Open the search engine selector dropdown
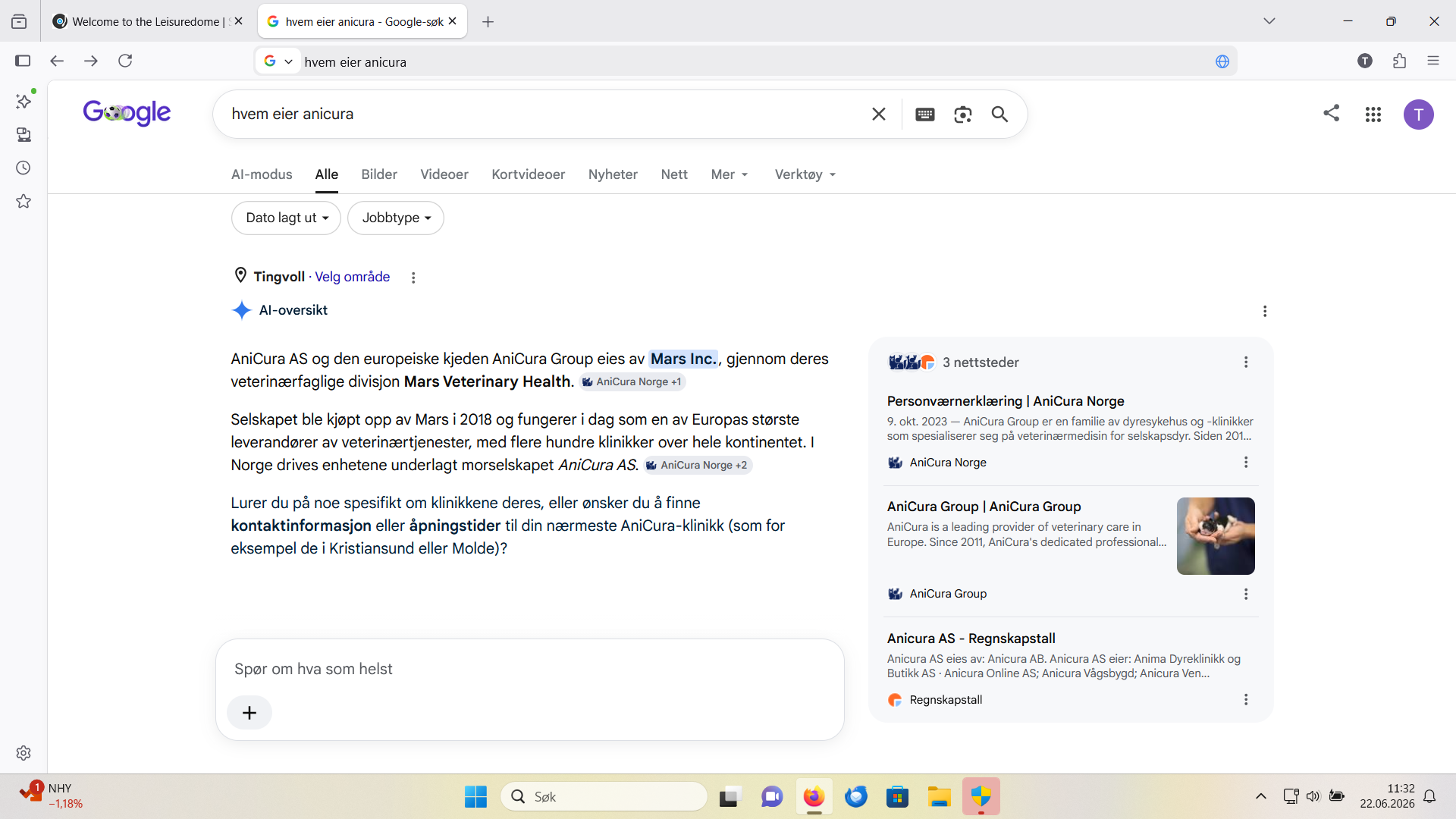 coord(278,61)
